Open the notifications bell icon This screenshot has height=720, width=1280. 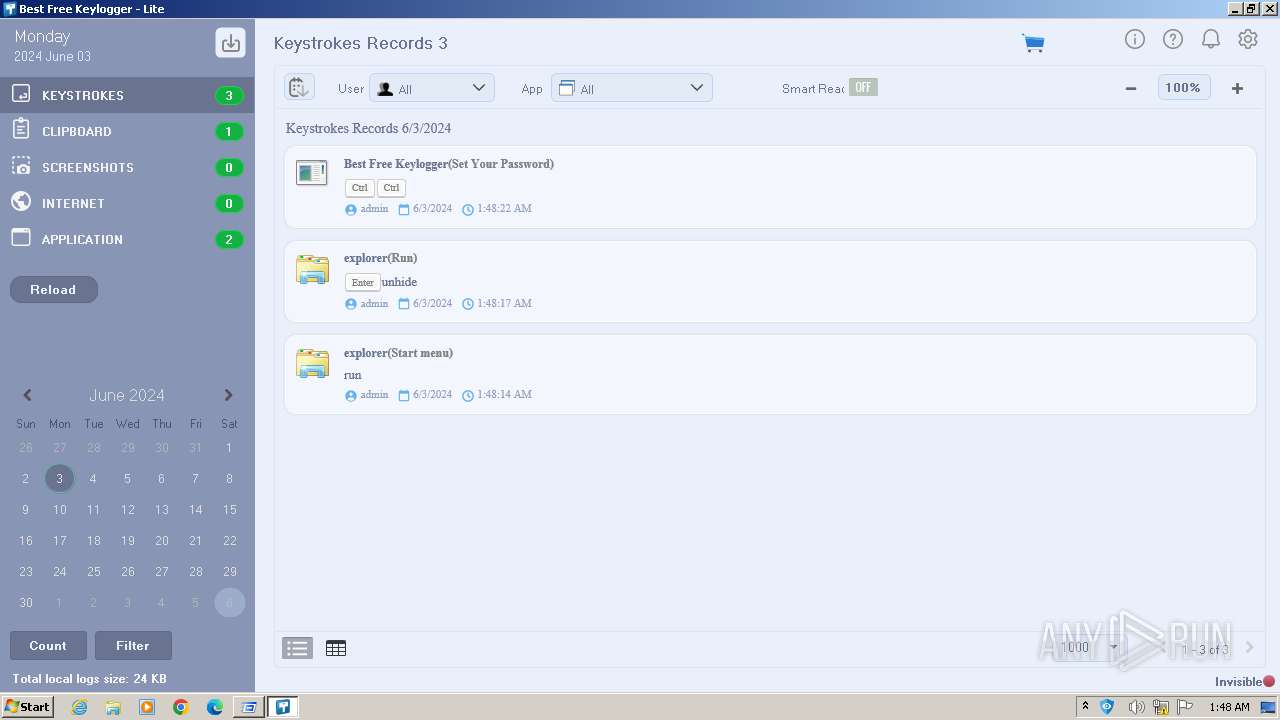click(x=1210, y=39)
